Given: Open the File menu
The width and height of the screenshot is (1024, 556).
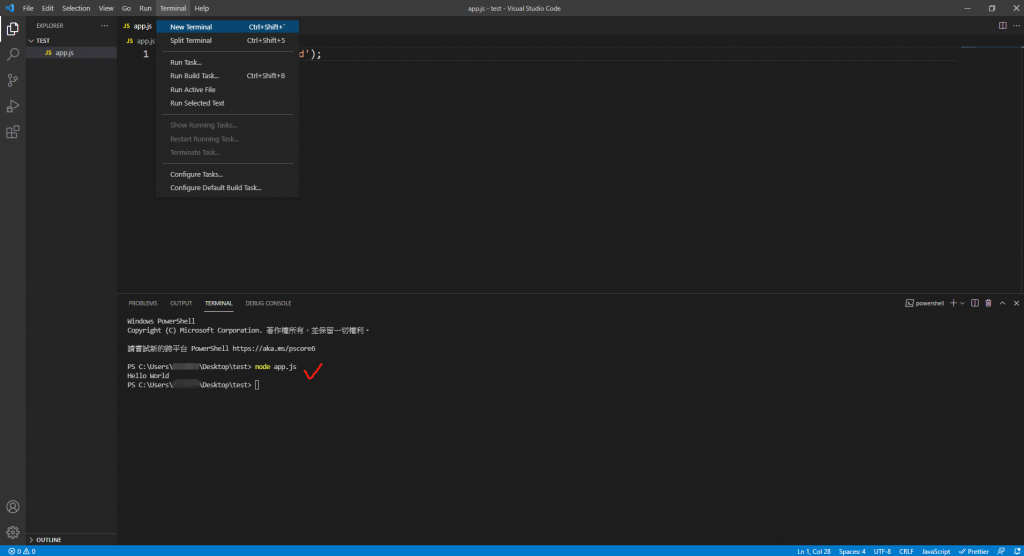Looking at the screenshot, I should click(28, 8).
